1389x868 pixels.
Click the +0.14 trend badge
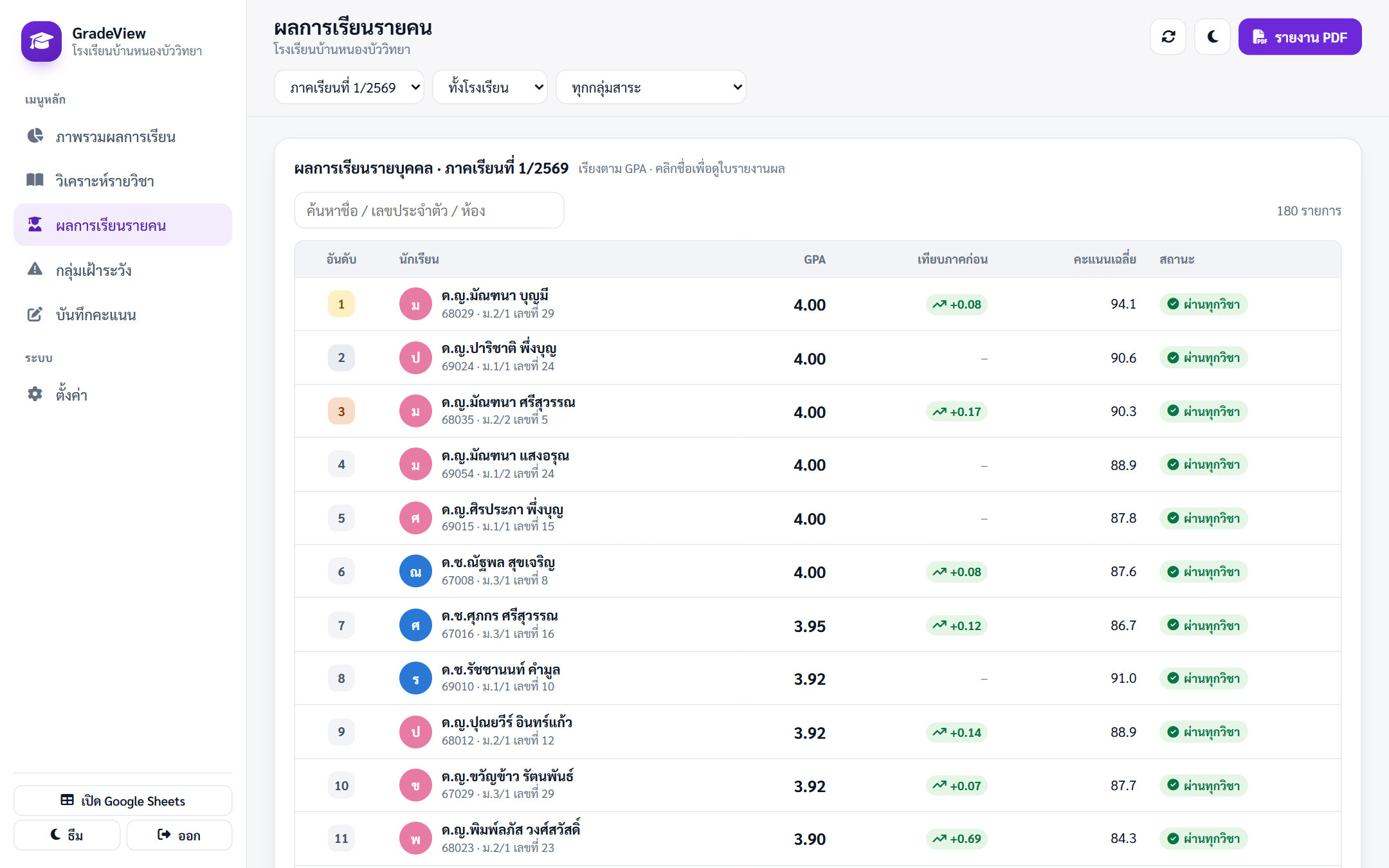(x=956, y=732)
